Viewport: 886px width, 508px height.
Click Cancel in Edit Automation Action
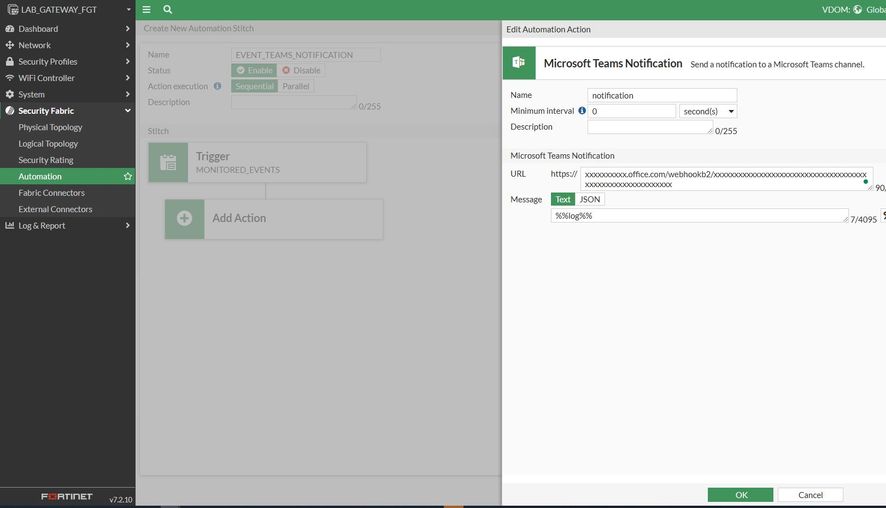810,495
